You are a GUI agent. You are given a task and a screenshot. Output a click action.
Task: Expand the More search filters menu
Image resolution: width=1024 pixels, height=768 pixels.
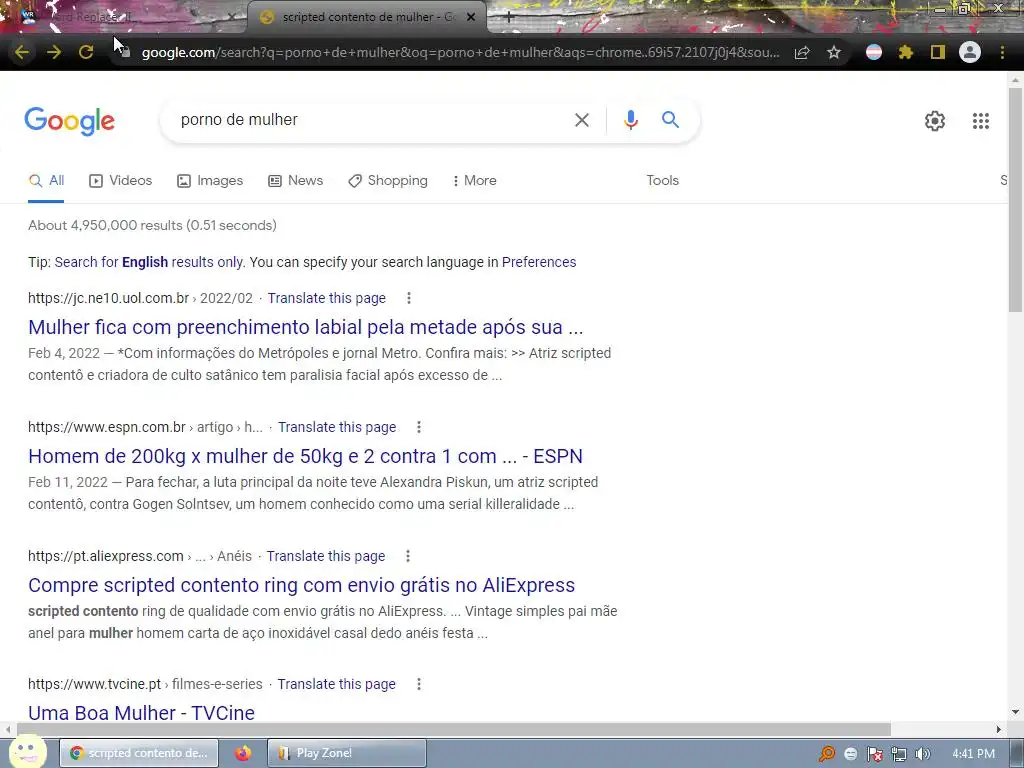click(x=475, y=181)
